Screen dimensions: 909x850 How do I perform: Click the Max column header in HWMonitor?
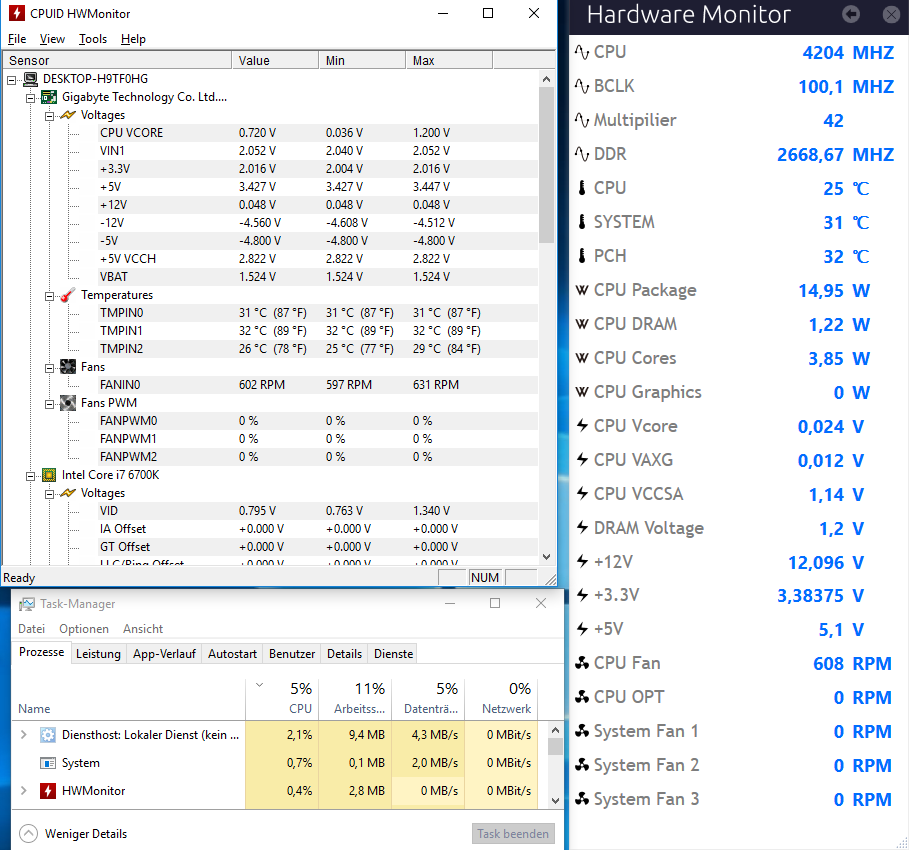coord(449,60)
